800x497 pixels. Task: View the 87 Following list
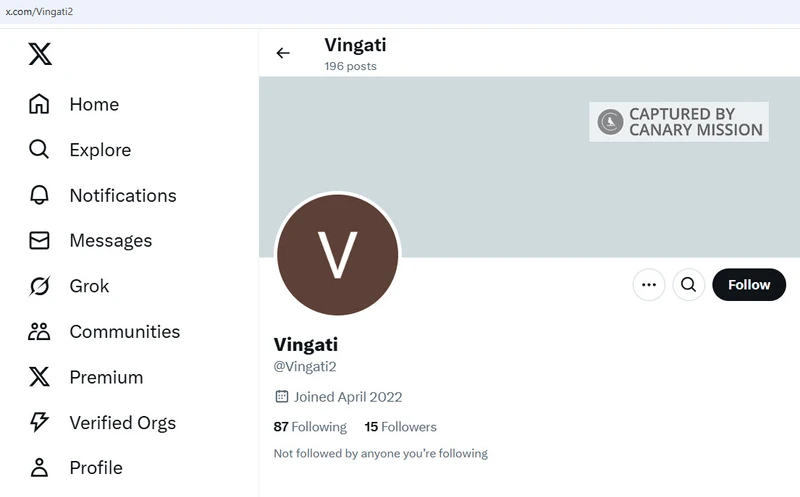[x=310, y=427]
